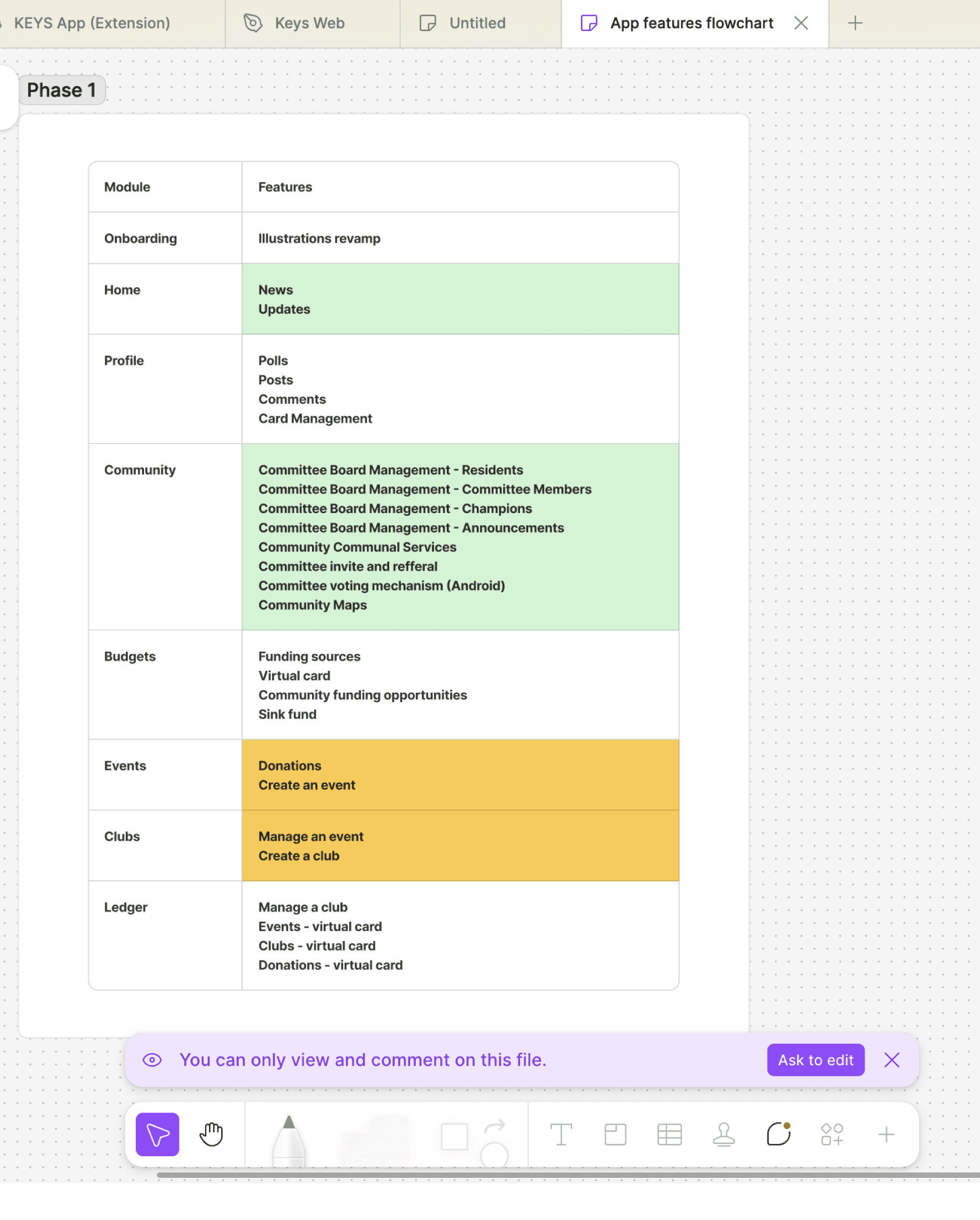Select the Hand pan tool
980x1220 pixels.
point(212,1135)
